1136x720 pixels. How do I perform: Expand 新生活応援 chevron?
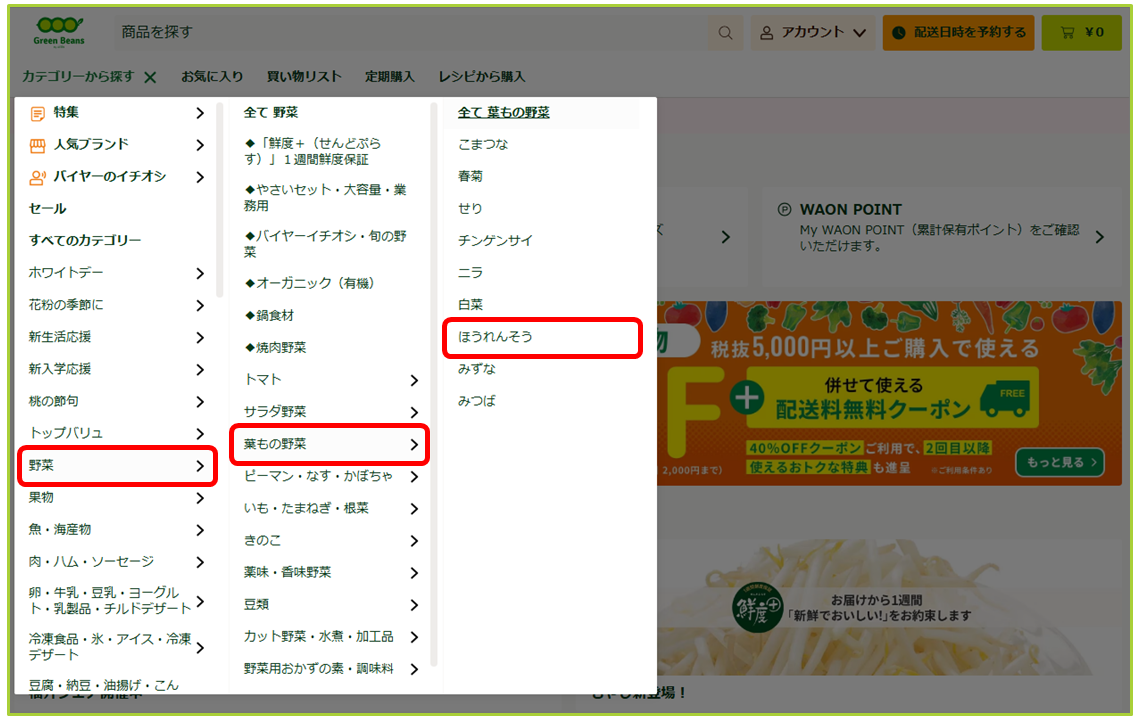pyautogui.click(x=200, y=338)
